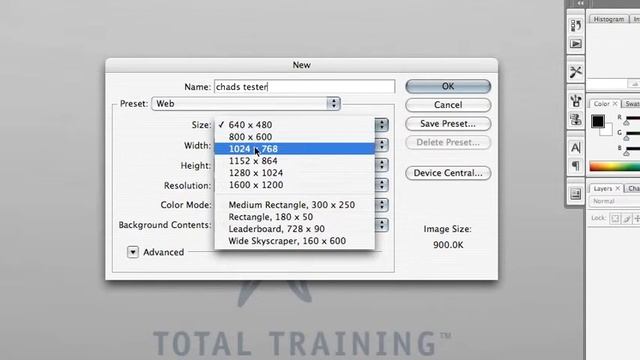Viewport: 640px width, 360px height.
Task: Select 640 x 480 size
Action: (295, 125)
